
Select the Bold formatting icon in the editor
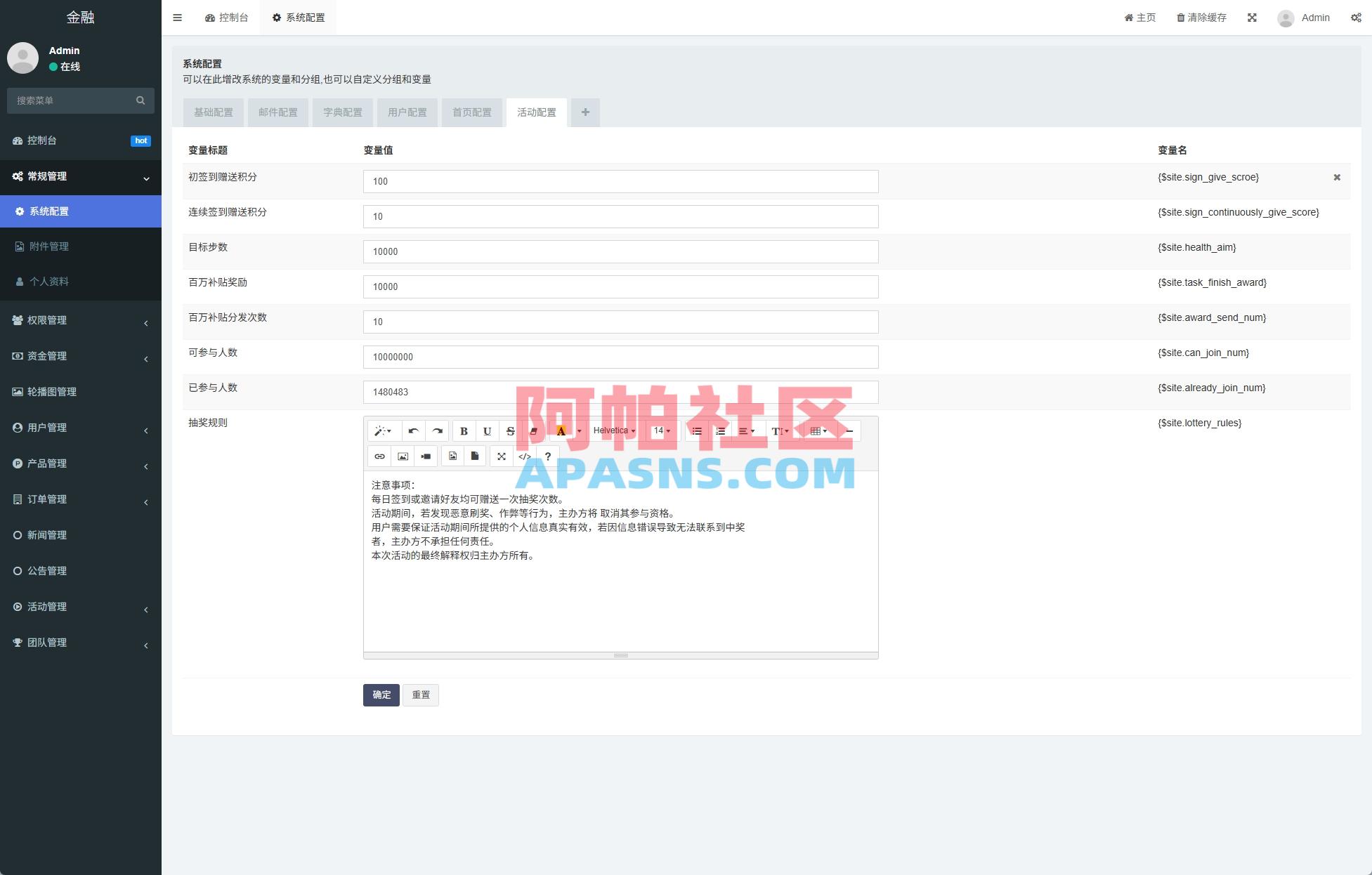tap(464, 430)
